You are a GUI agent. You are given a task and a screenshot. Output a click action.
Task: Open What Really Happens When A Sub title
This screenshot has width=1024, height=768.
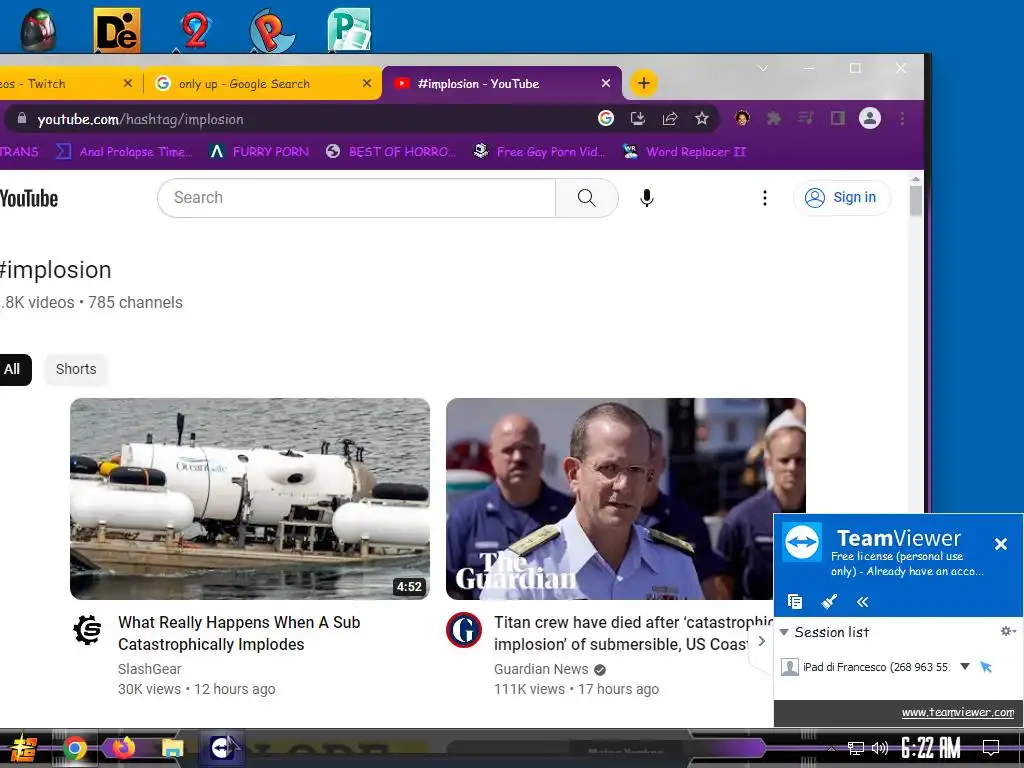[x=239, y=633]
